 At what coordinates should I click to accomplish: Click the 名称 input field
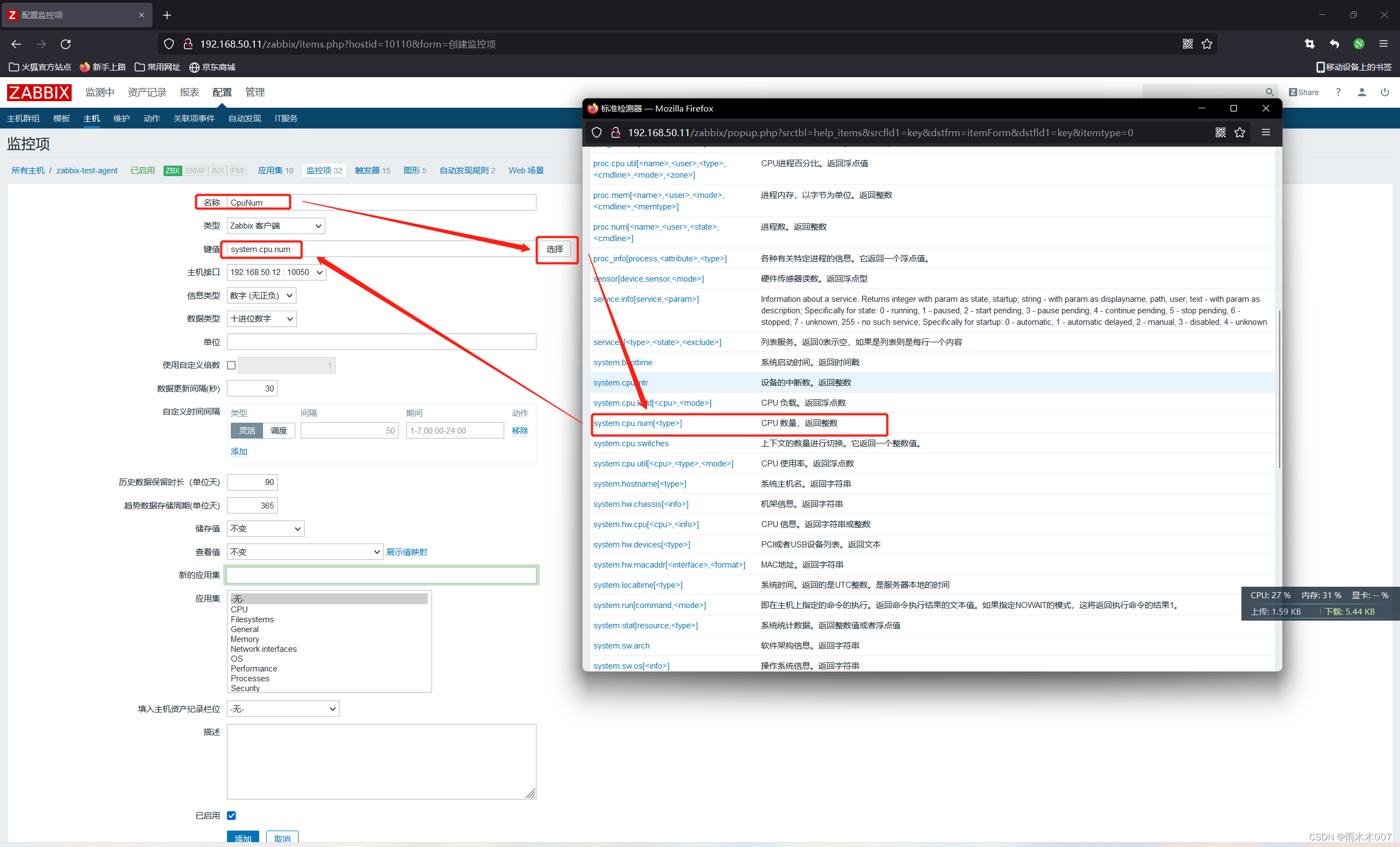point(381,202)
